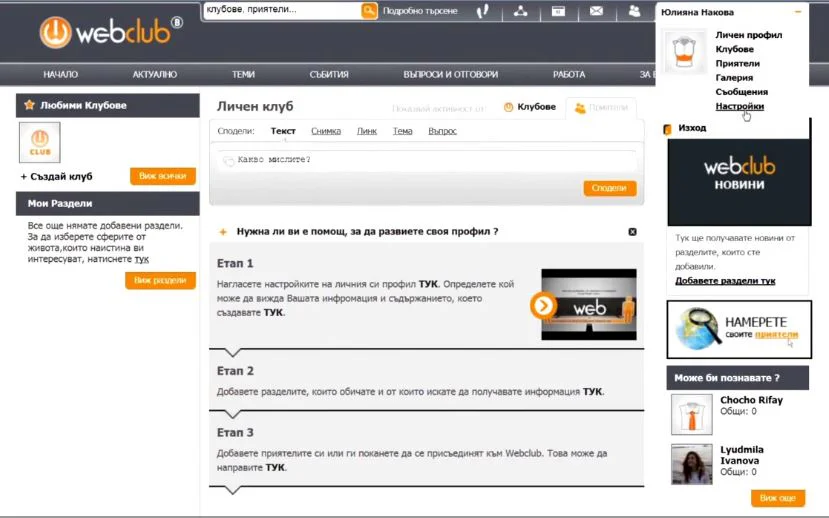The height and width of the screenshot is (518, 829).
Task: Select Приятели in user menu
Action: tap(738, 63)
